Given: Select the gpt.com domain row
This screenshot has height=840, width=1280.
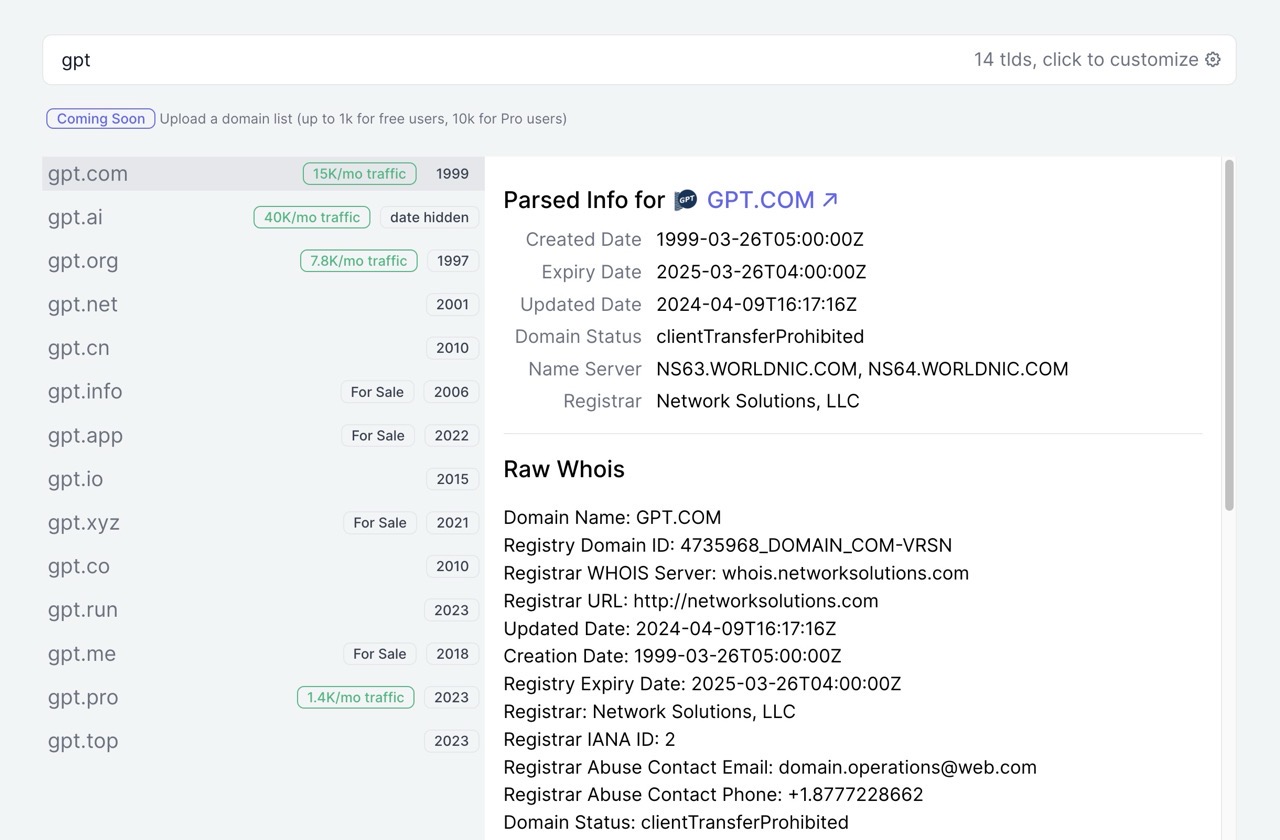Looking at the screenshot, I should [263, 174].
